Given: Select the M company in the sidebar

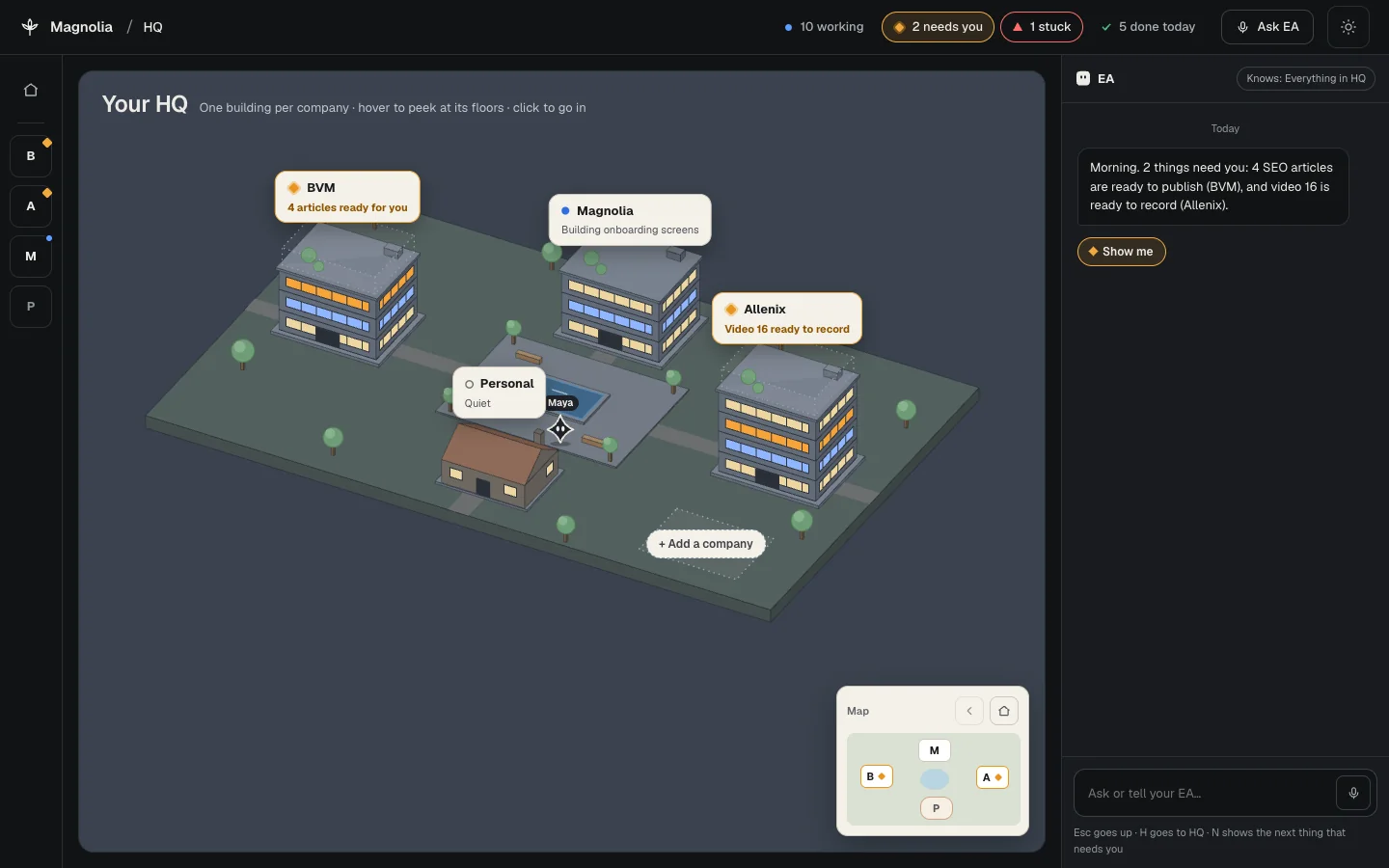Looking at the screenshot, I should (x=31, y=257).
